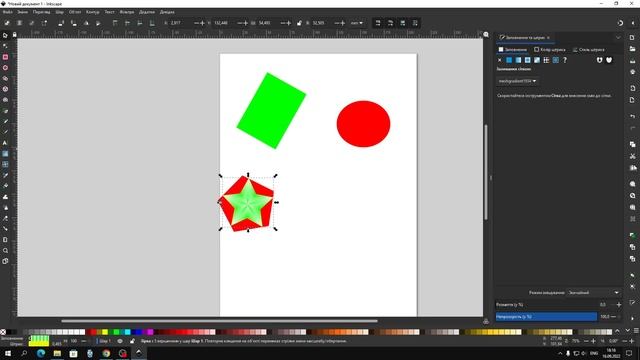Open the File menu
Viewport: 640px width, 360px height.
[x=7, y=12]
